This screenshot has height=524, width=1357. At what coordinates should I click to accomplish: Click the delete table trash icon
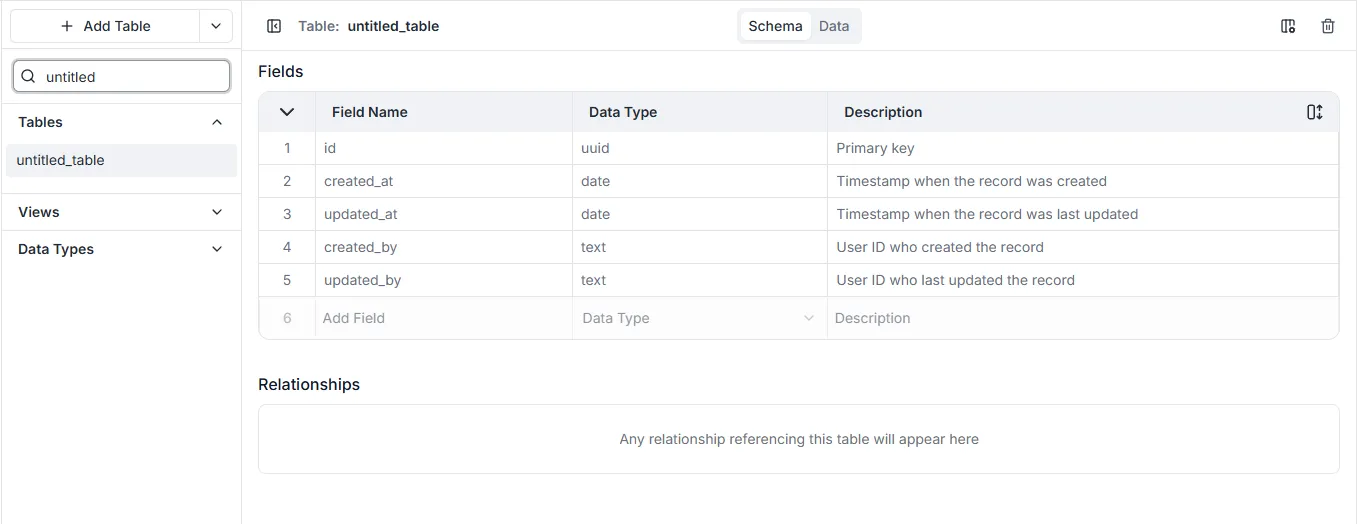click(1328, 26)
